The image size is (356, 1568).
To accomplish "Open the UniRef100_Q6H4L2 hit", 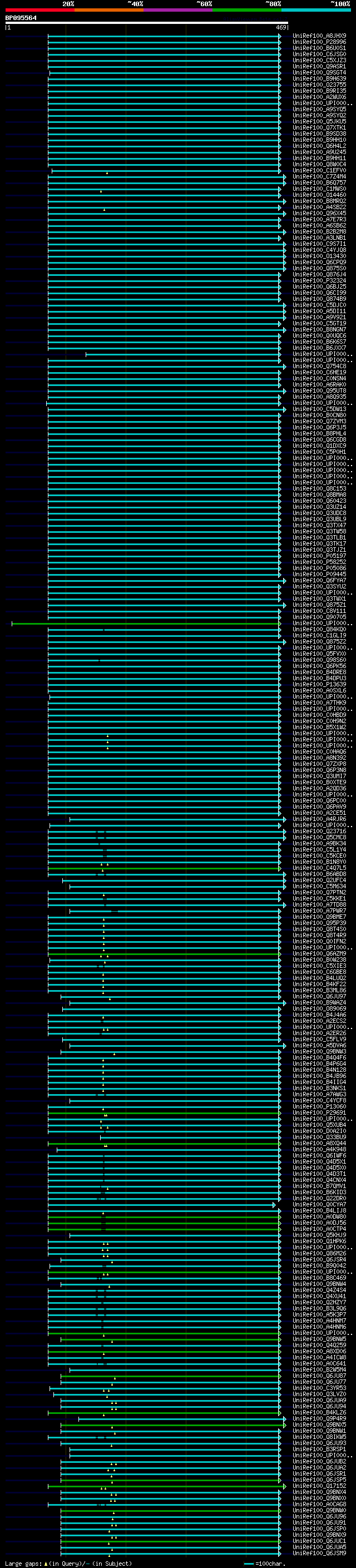I will pos(319,146).
